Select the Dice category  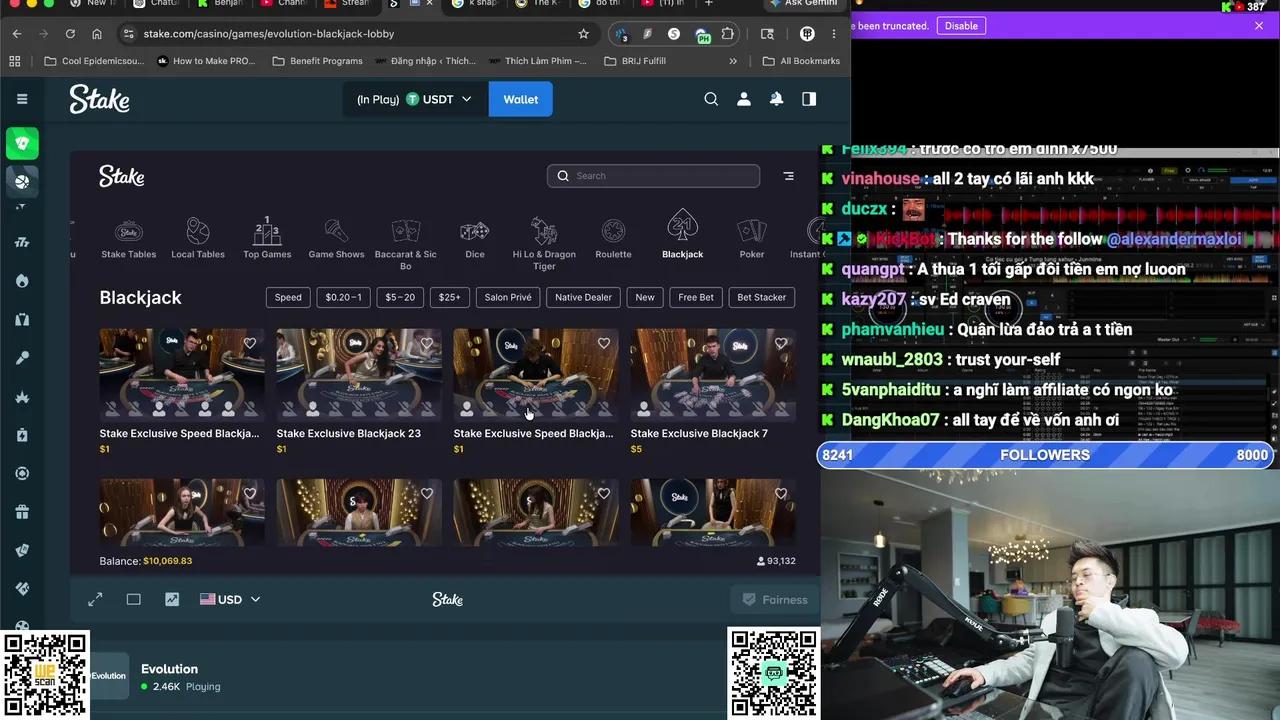pos(475,239)
